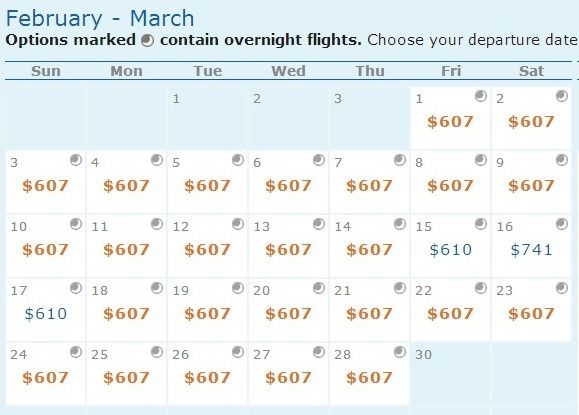Choose the $607 fare on Friday the 22nd

click(450, 314)
